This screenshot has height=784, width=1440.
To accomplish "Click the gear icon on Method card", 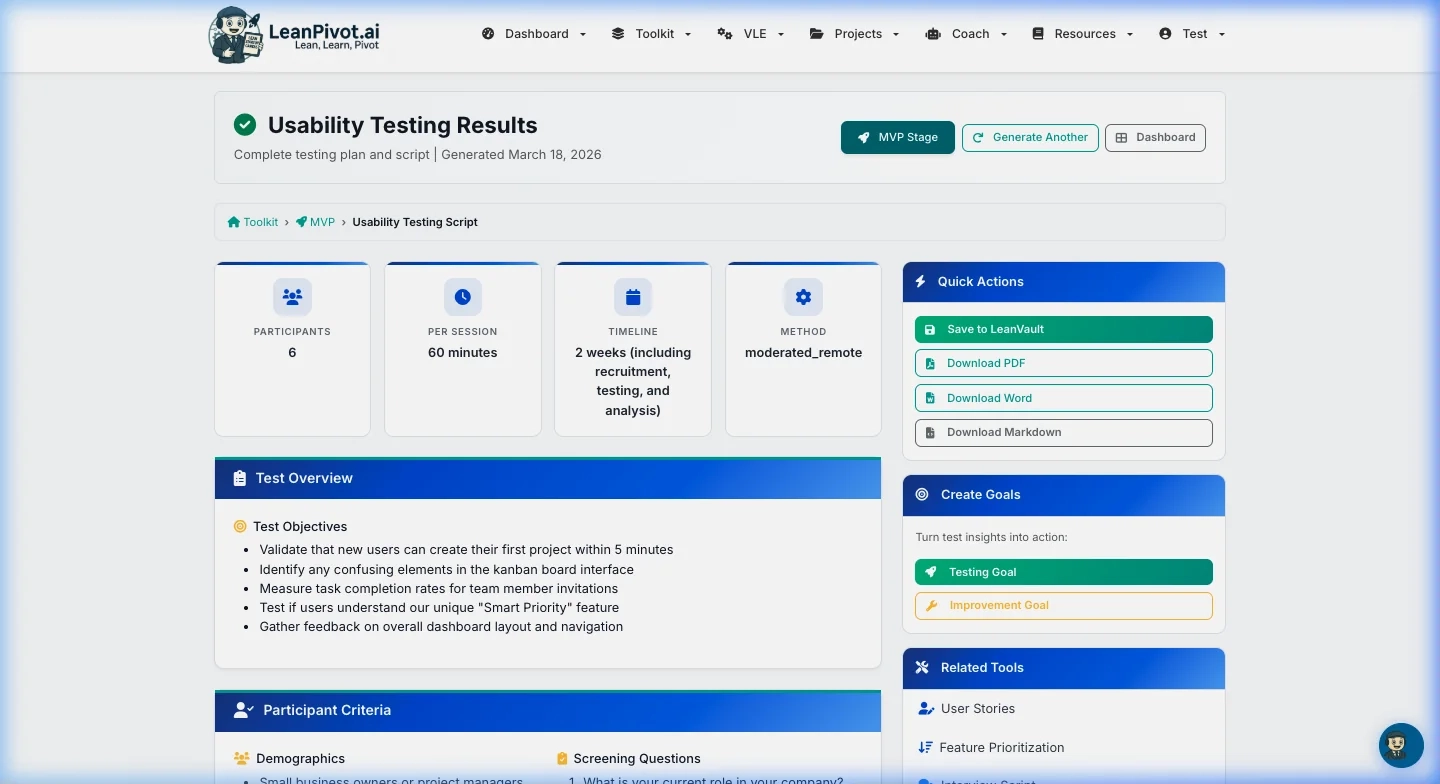I will (803, 296).
